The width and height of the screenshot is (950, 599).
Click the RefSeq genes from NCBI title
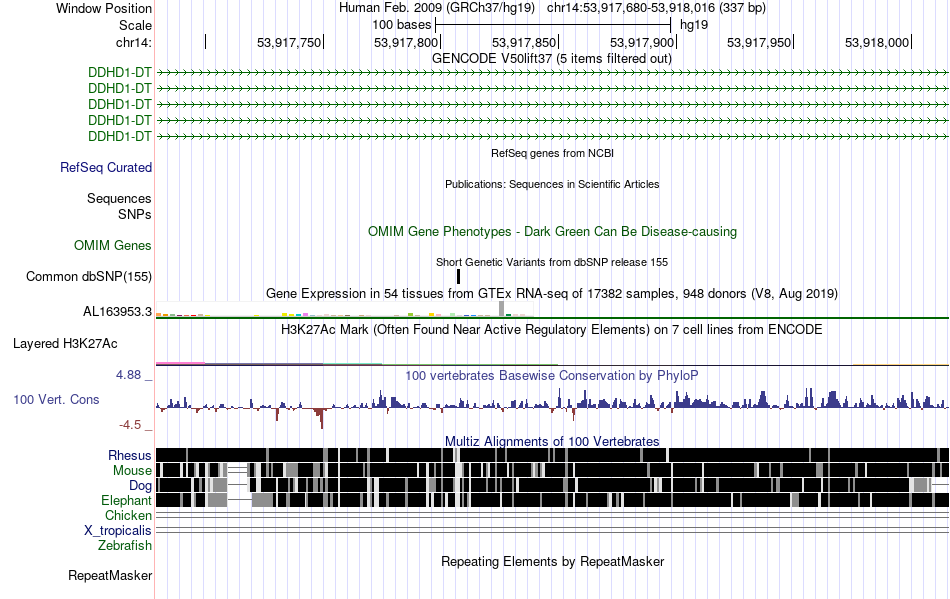(552, 153)
